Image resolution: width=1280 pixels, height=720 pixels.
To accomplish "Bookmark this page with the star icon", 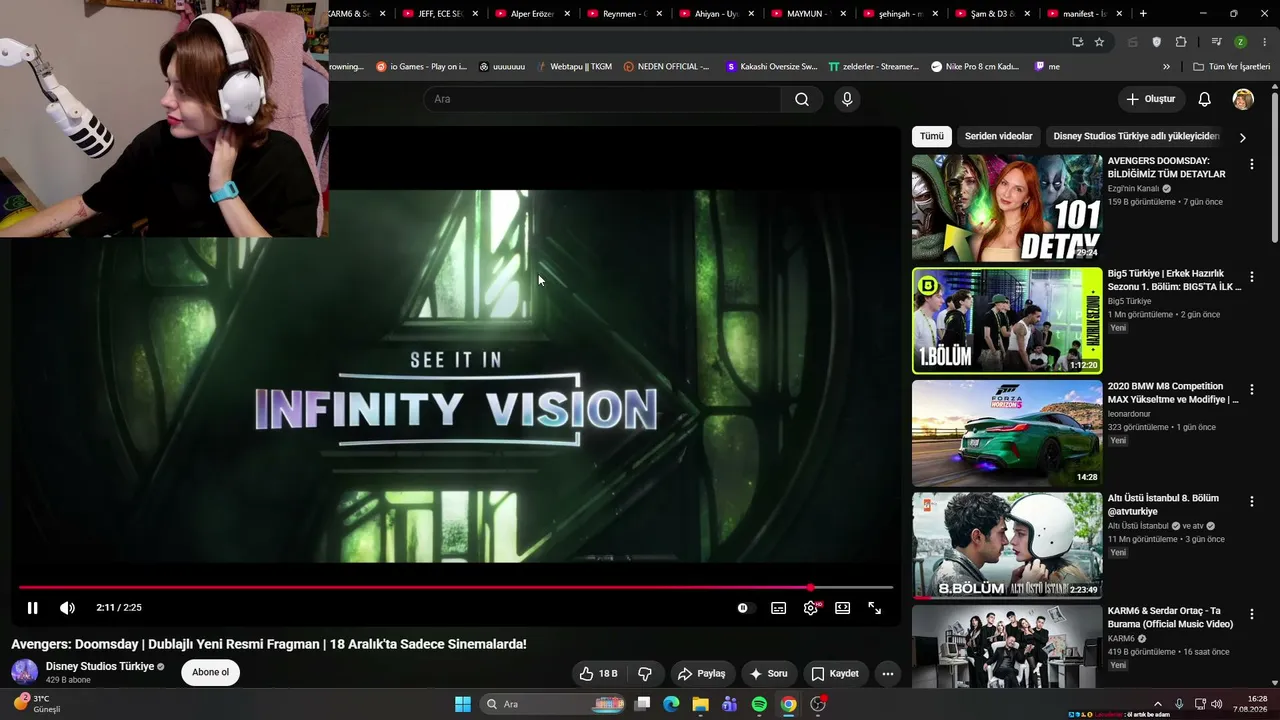I will coord(1099,42).
